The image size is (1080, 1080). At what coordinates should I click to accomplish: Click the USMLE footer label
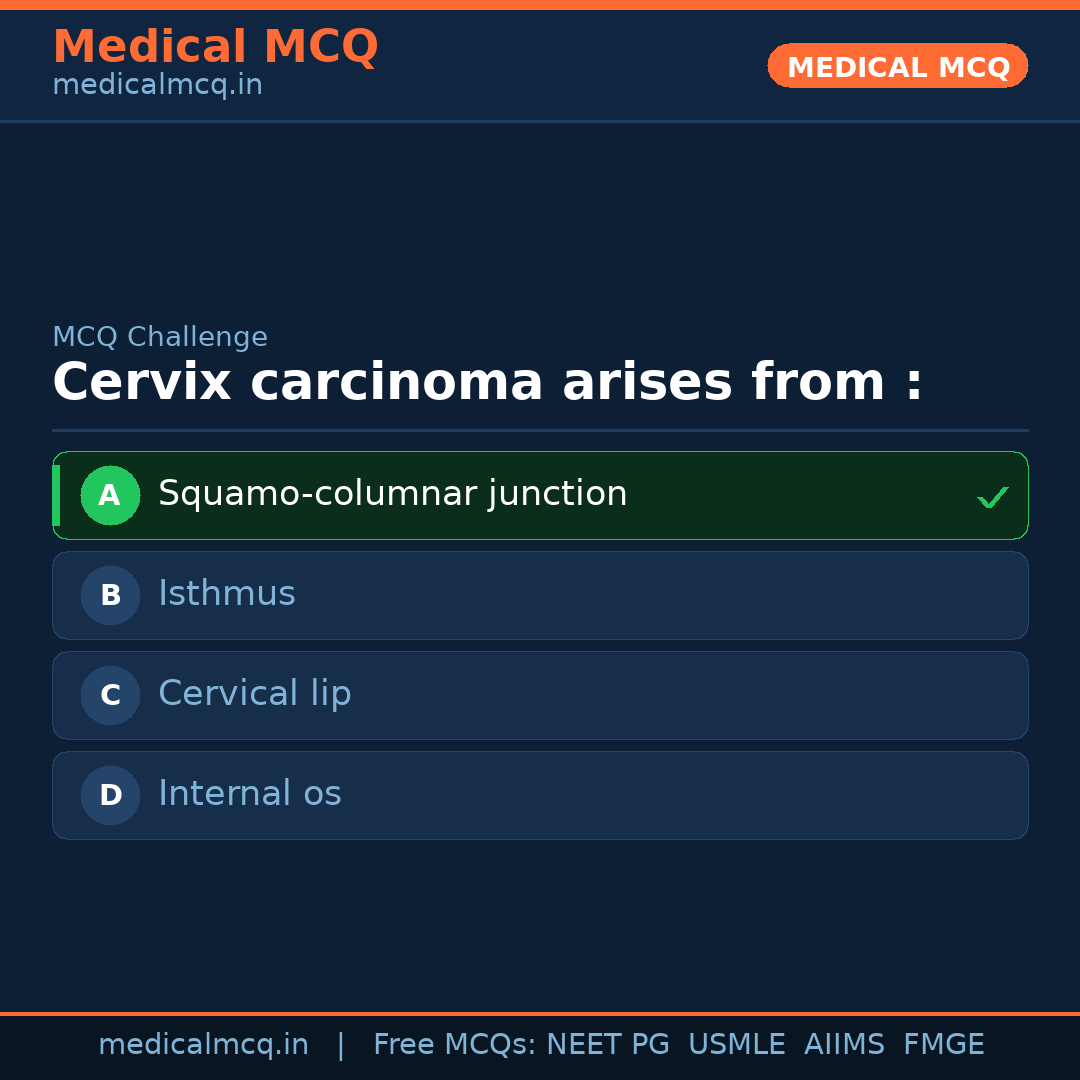[736, 1045]
